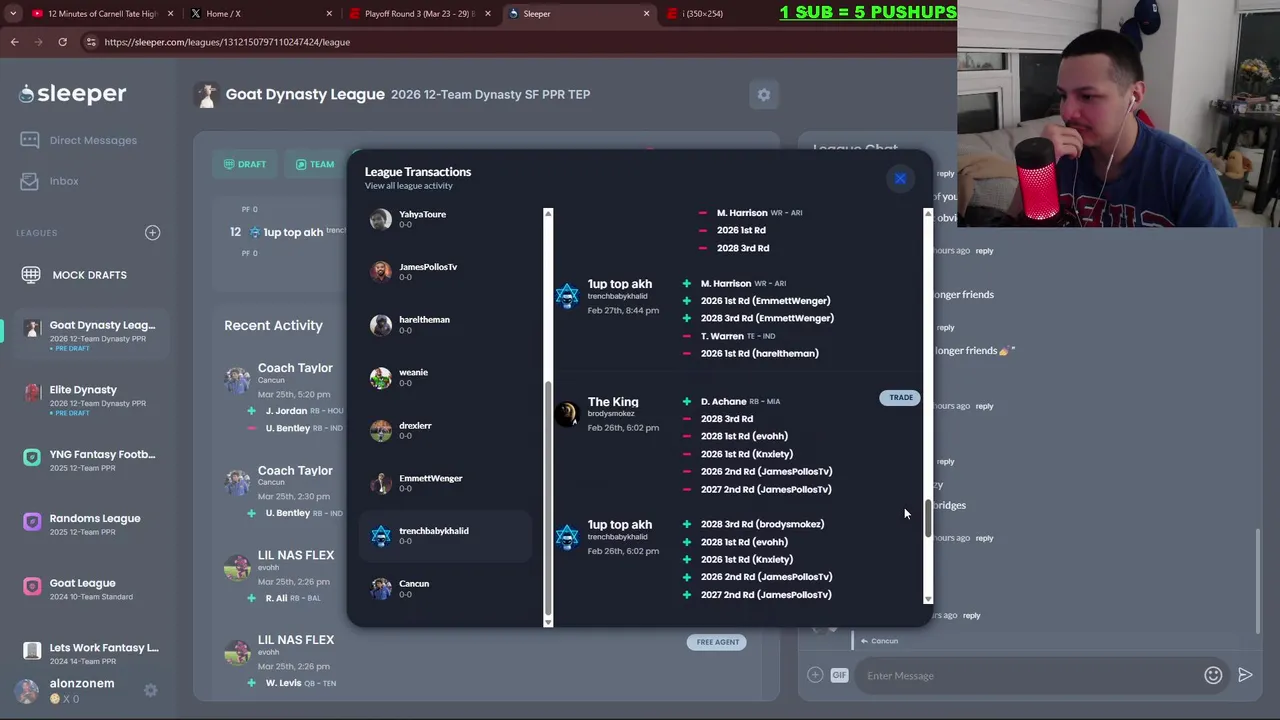Screen dimensions: 1280x720
Task: Click the TRADE badge on The King transaction
Action: 900,398
